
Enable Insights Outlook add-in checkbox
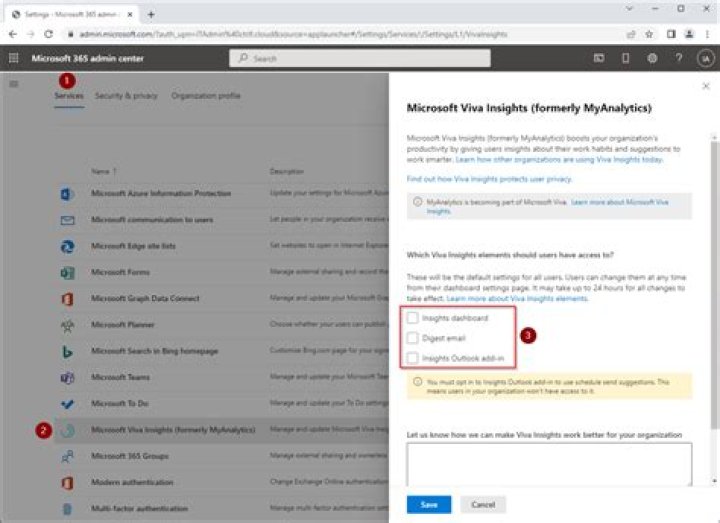coord(412,358)
